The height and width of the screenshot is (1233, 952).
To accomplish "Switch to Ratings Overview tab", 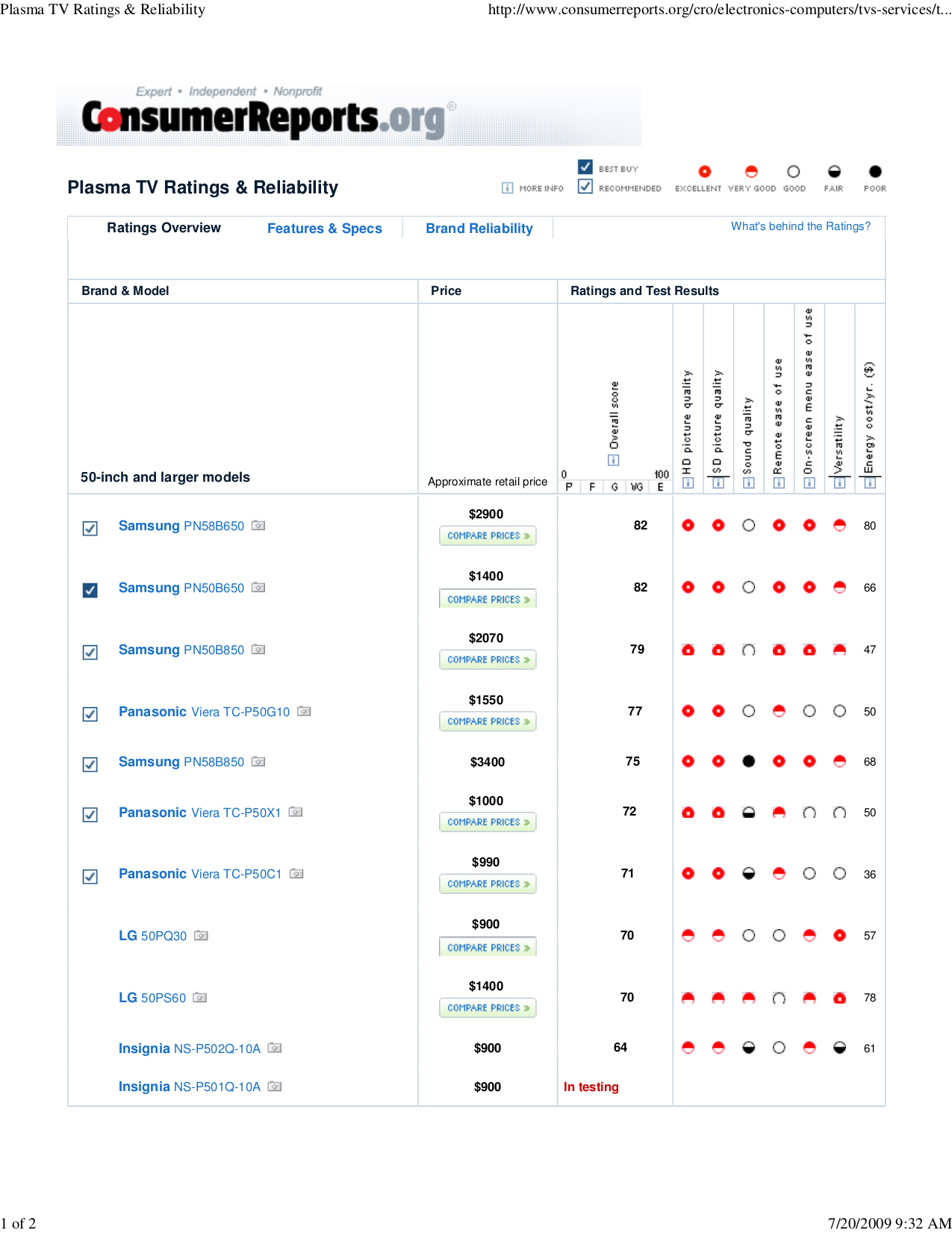I will tap(164, 228).
